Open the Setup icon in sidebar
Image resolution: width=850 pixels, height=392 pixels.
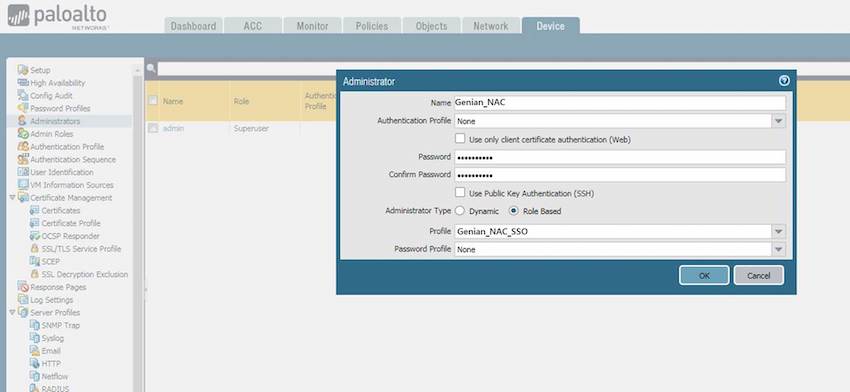(x=23, y=70)
